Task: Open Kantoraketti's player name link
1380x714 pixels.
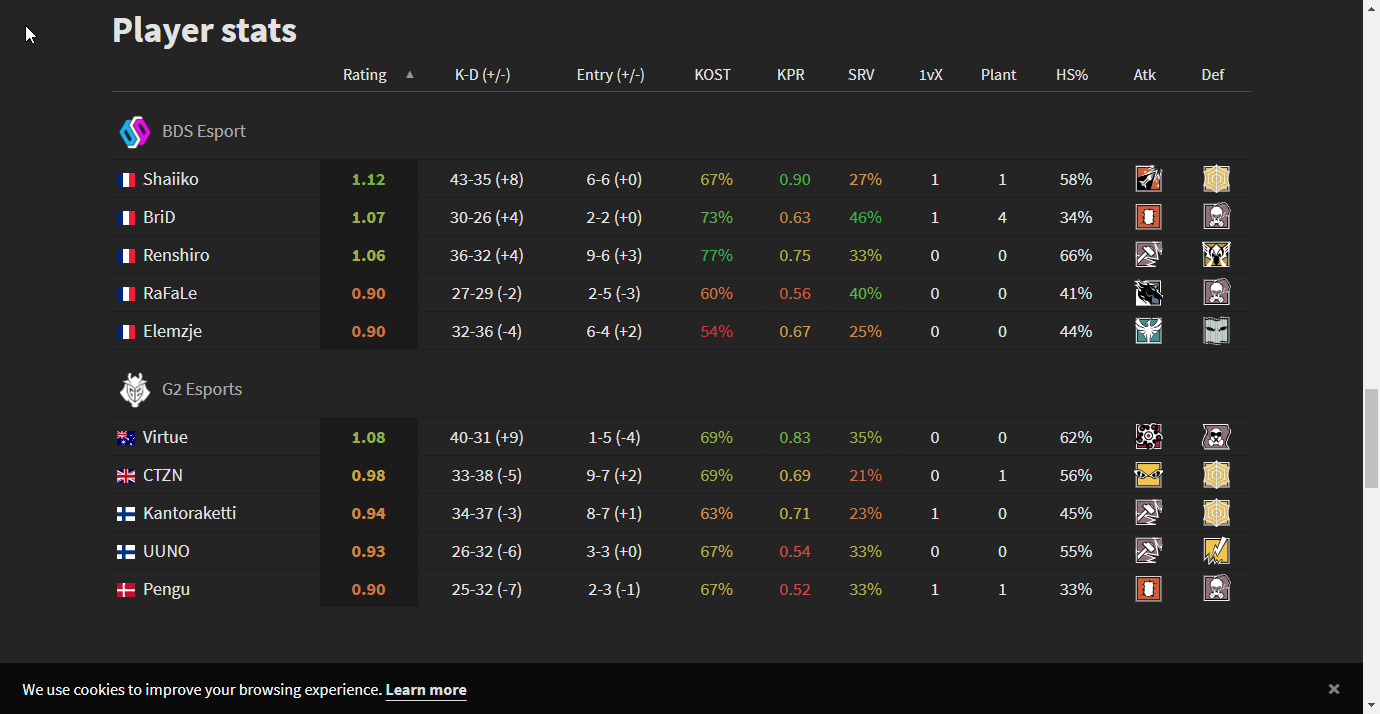Action: [x=189, y=514]
